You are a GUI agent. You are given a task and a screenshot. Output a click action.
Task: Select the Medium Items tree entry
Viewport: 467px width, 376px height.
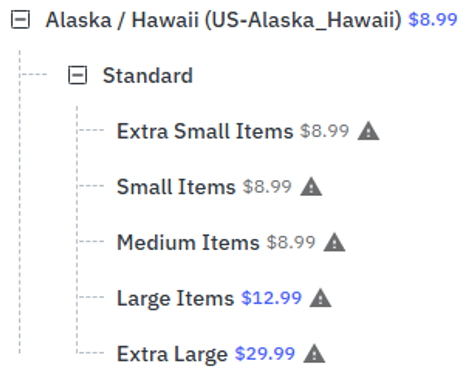(x=188, y=242)
